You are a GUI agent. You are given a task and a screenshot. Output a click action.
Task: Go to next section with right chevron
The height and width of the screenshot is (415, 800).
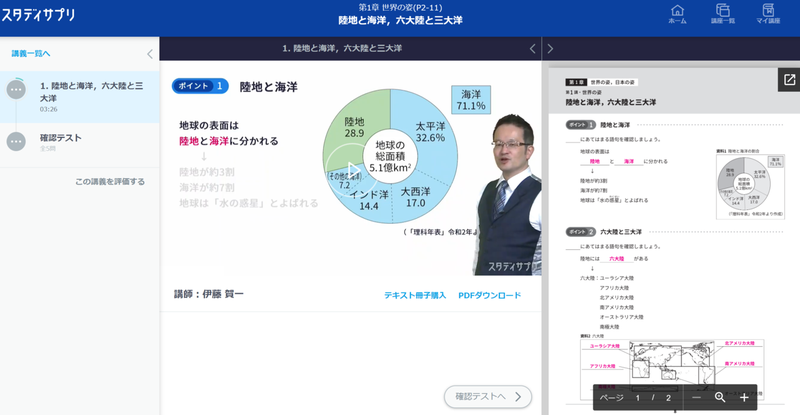(x=550, y=48)
